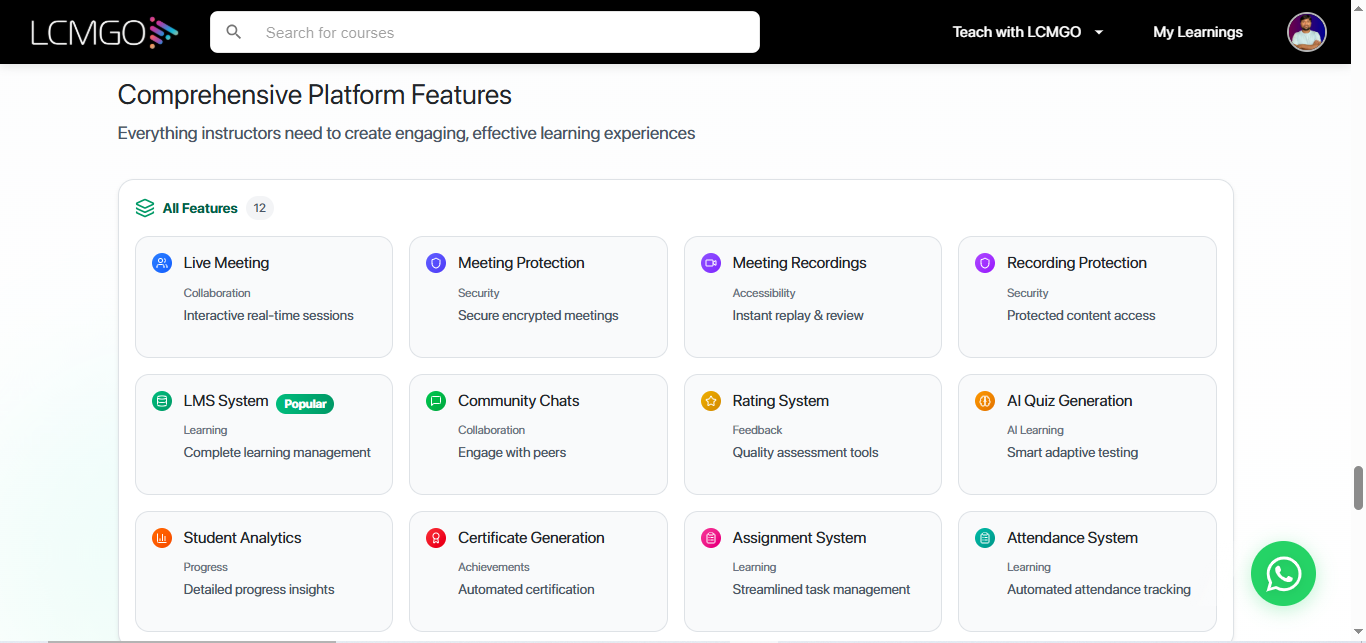Click the green LMS System icon

click(x=162, y=401)
